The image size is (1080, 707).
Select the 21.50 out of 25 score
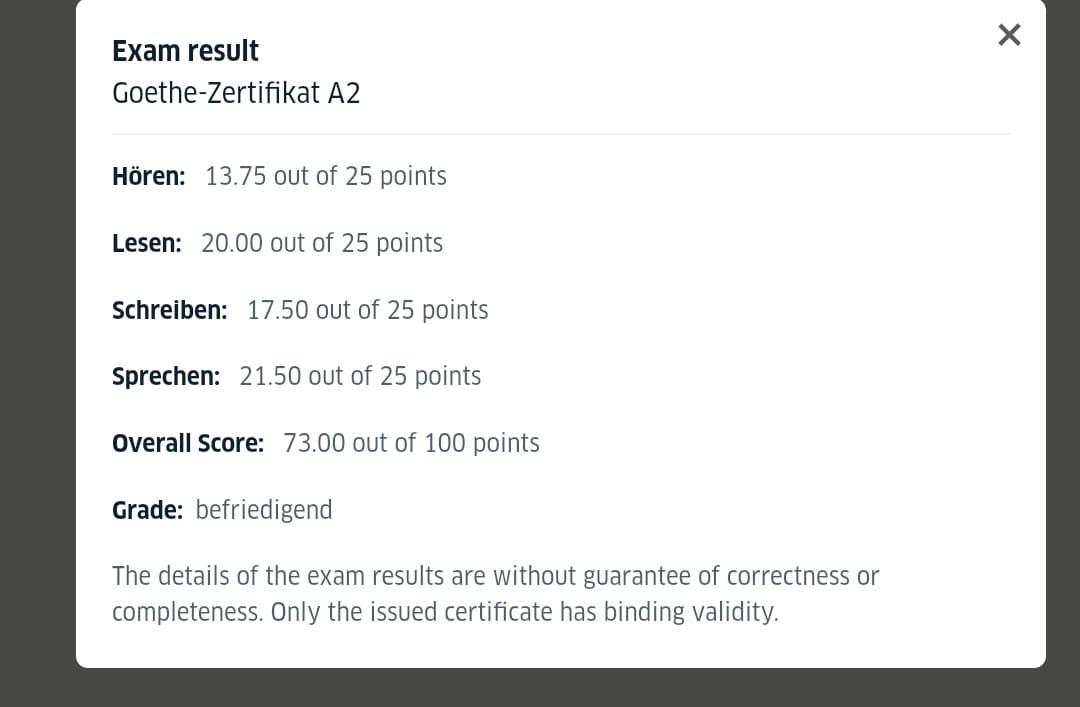pos(360,376)
